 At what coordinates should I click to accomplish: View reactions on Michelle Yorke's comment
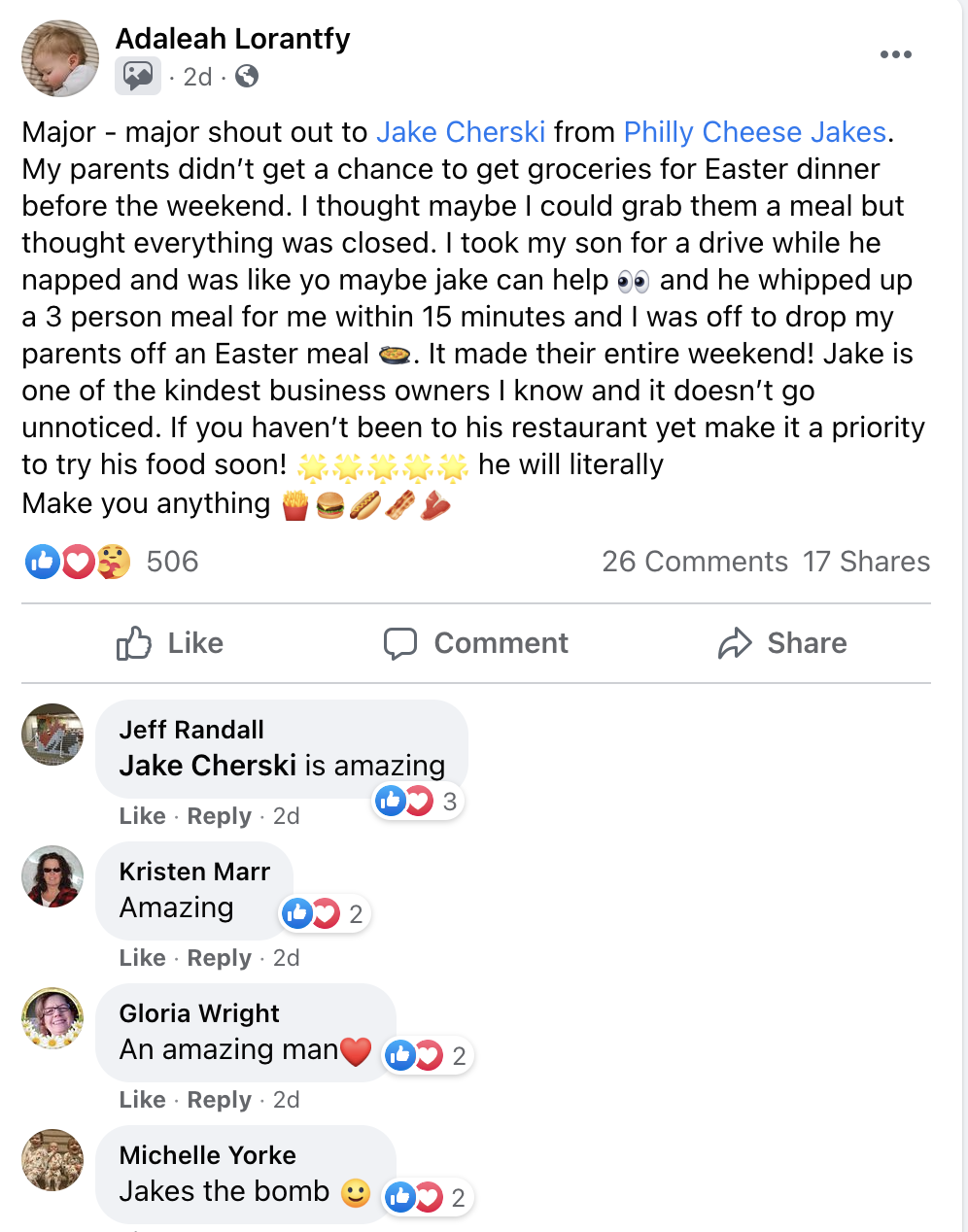tap(428, 1198)
